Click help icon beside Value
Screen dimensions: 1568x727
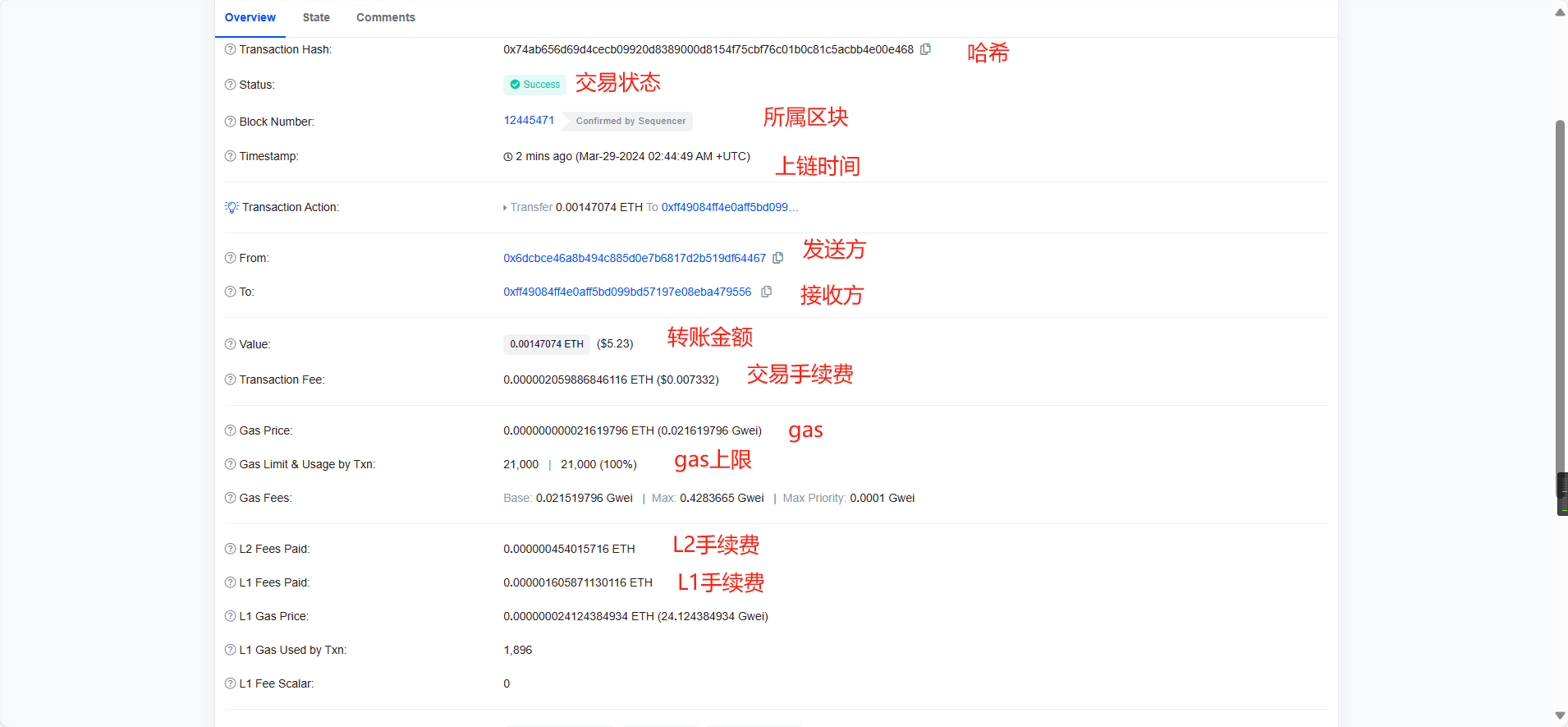click(230, 344)
